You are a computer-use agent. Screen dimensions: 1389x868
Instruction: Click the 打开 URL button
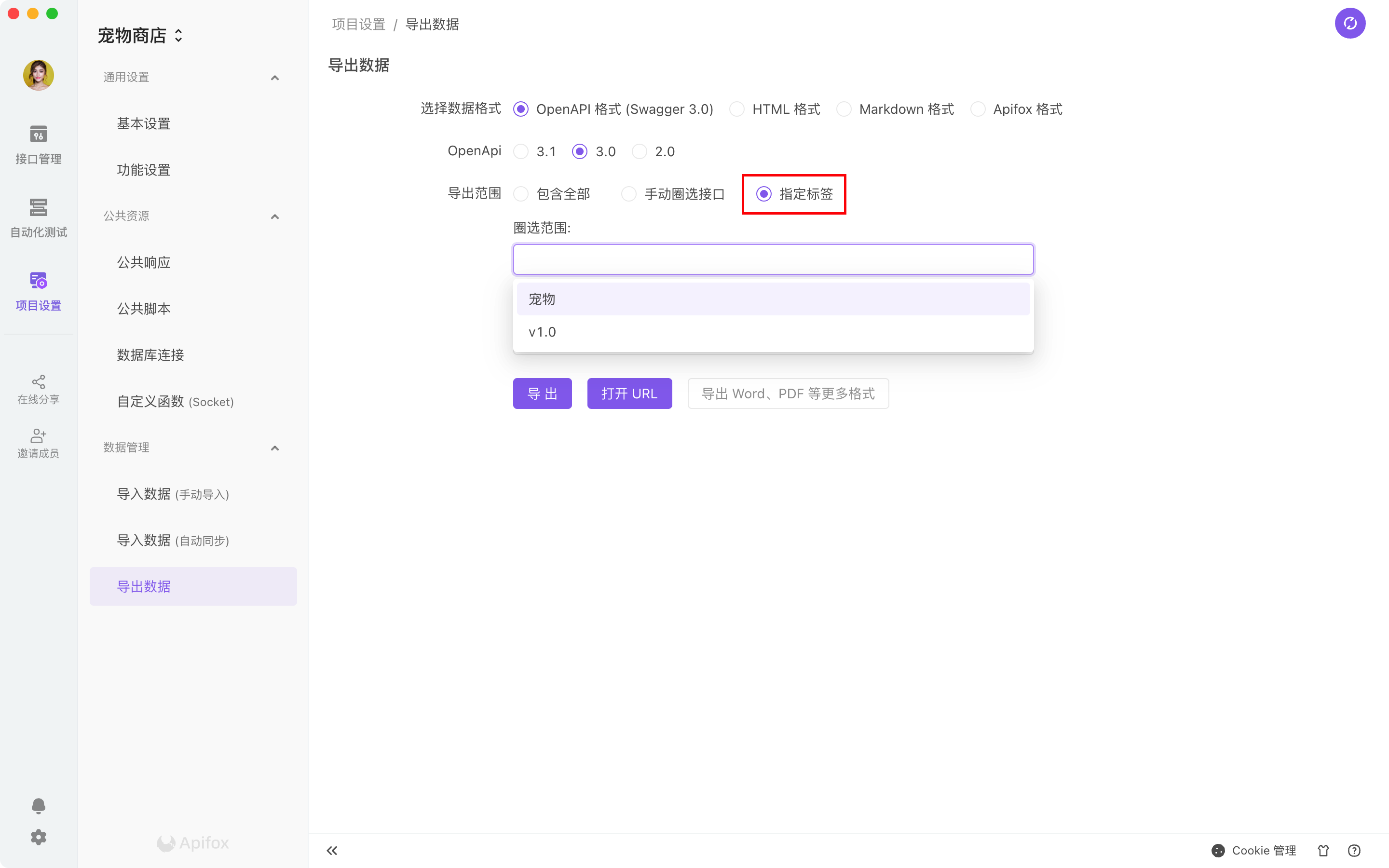point(629,393)
